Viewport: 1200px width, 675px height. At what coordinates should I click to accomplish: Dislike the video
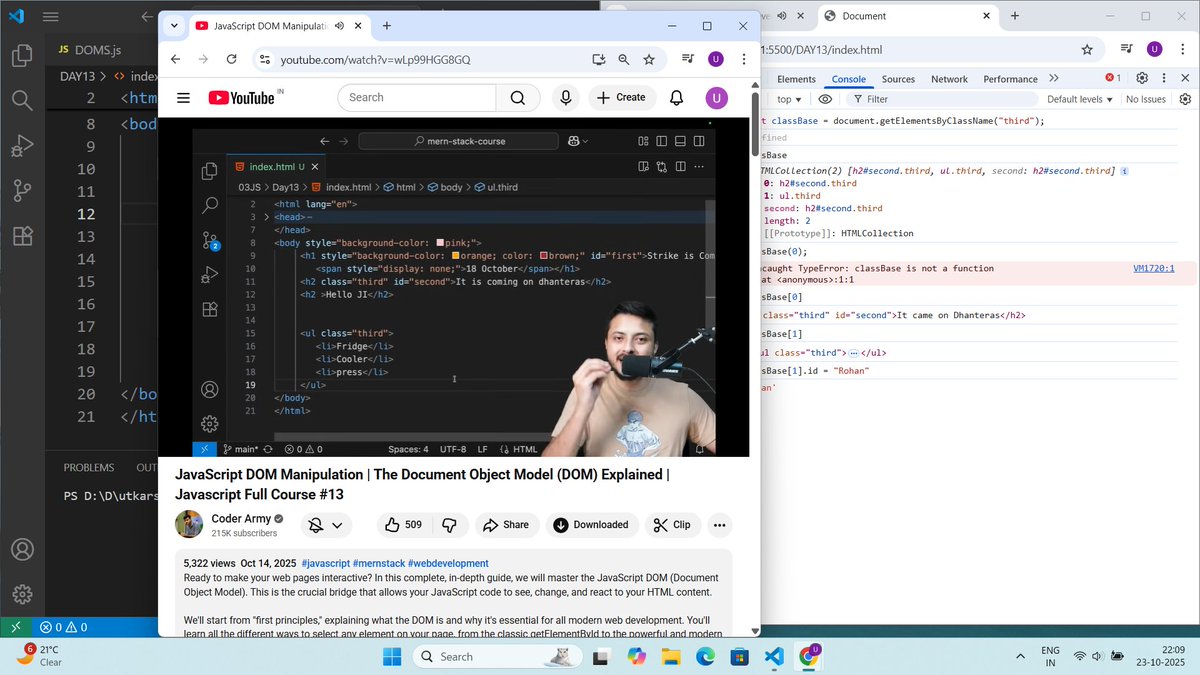450,524
